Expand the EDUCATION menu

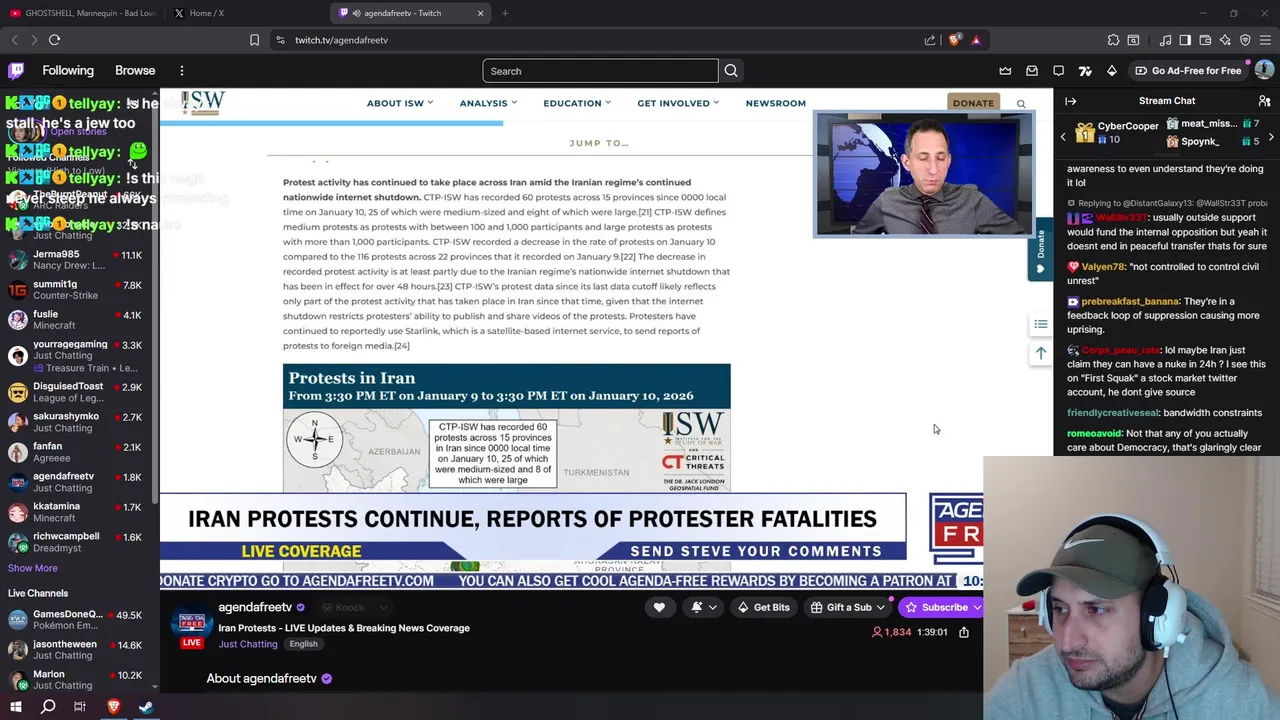[577, 103]
